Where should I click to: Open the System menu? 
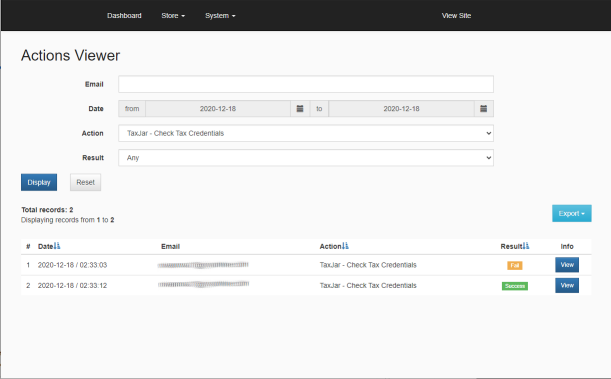(220, 16)
